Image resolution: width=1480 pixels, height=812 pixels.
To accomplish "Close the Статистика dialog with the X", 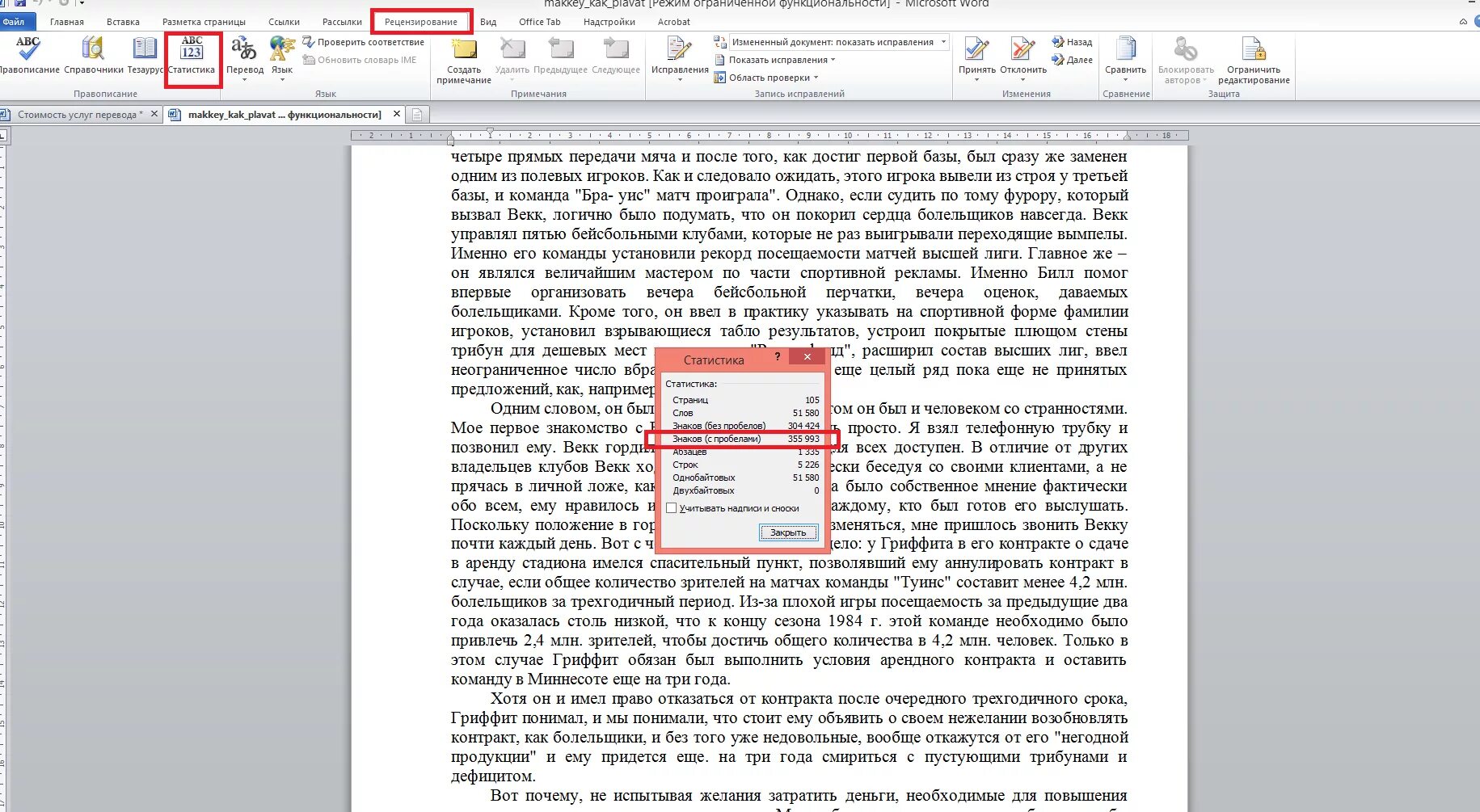I will coord(807,356).
